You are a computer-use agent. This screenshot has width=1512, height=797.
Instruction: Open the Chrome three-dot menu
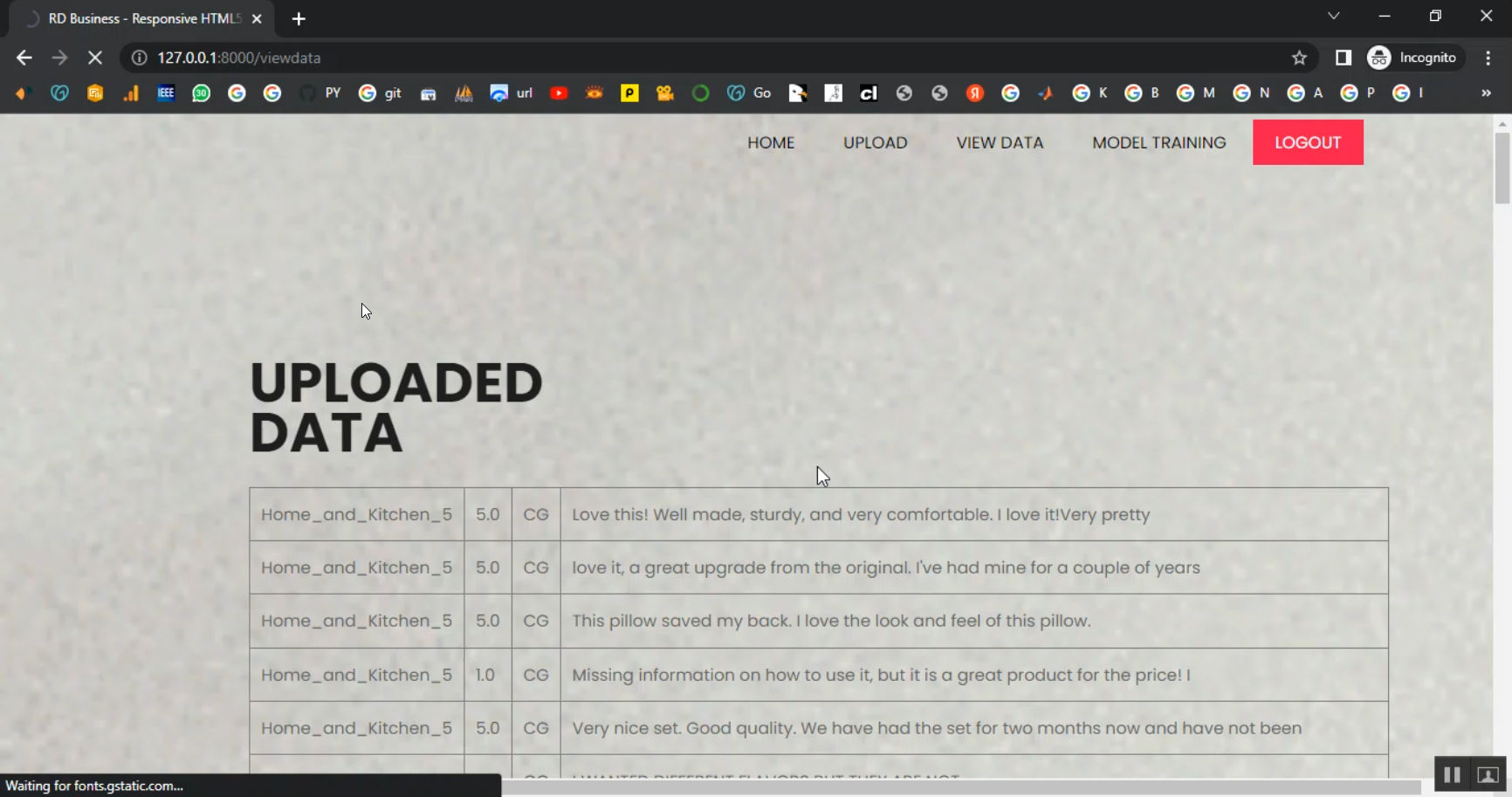click(x=1488, y=58)
